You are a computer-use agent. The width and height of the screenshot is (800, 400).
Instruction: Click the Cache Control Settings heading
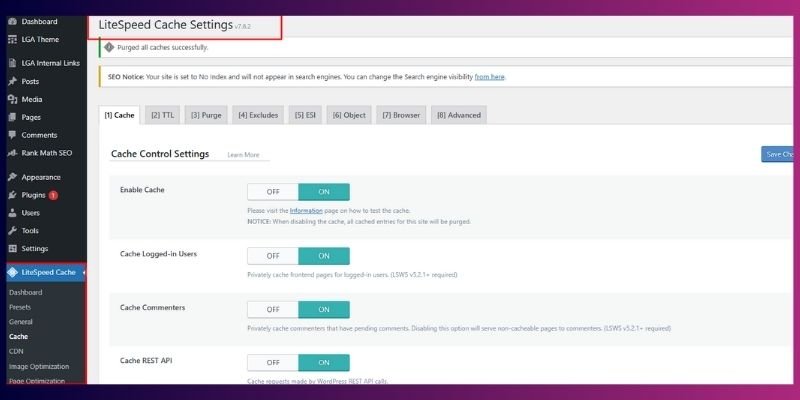[160, 154]
